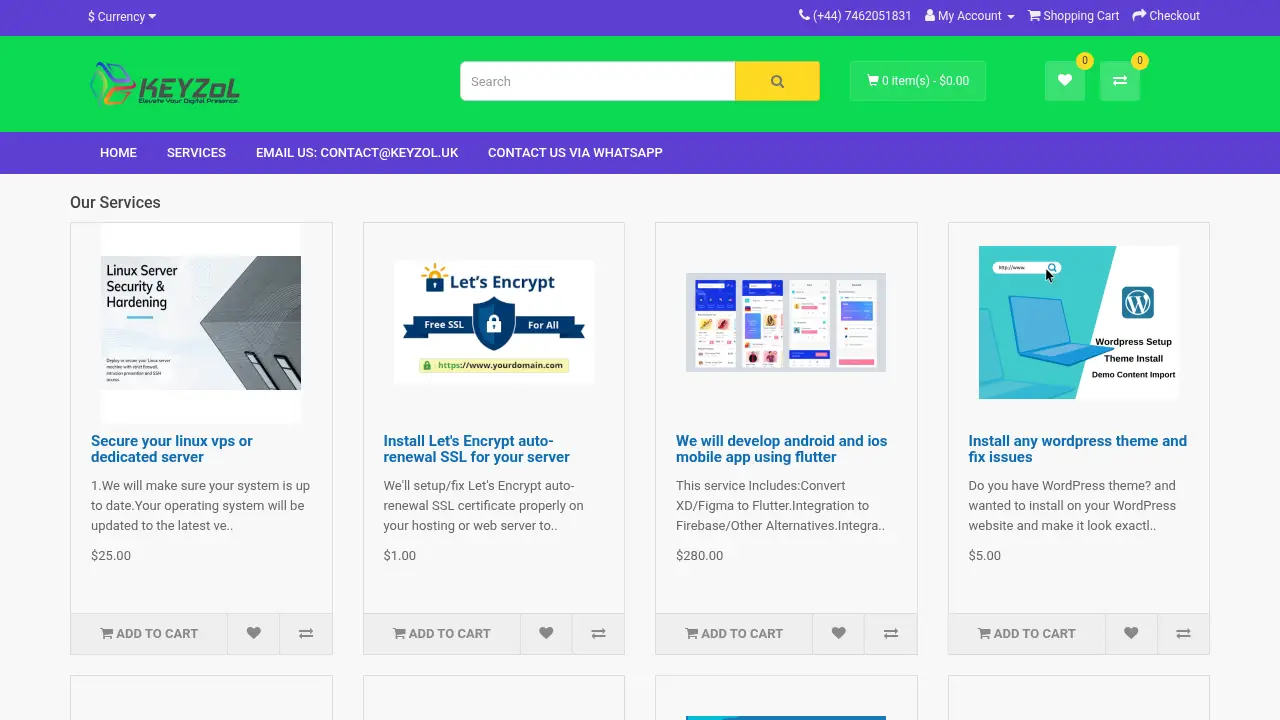The height and width of the screenshot is (720, 1280).
Task: Click the yellow search magnifier button
Action: (x=777, y=81)
